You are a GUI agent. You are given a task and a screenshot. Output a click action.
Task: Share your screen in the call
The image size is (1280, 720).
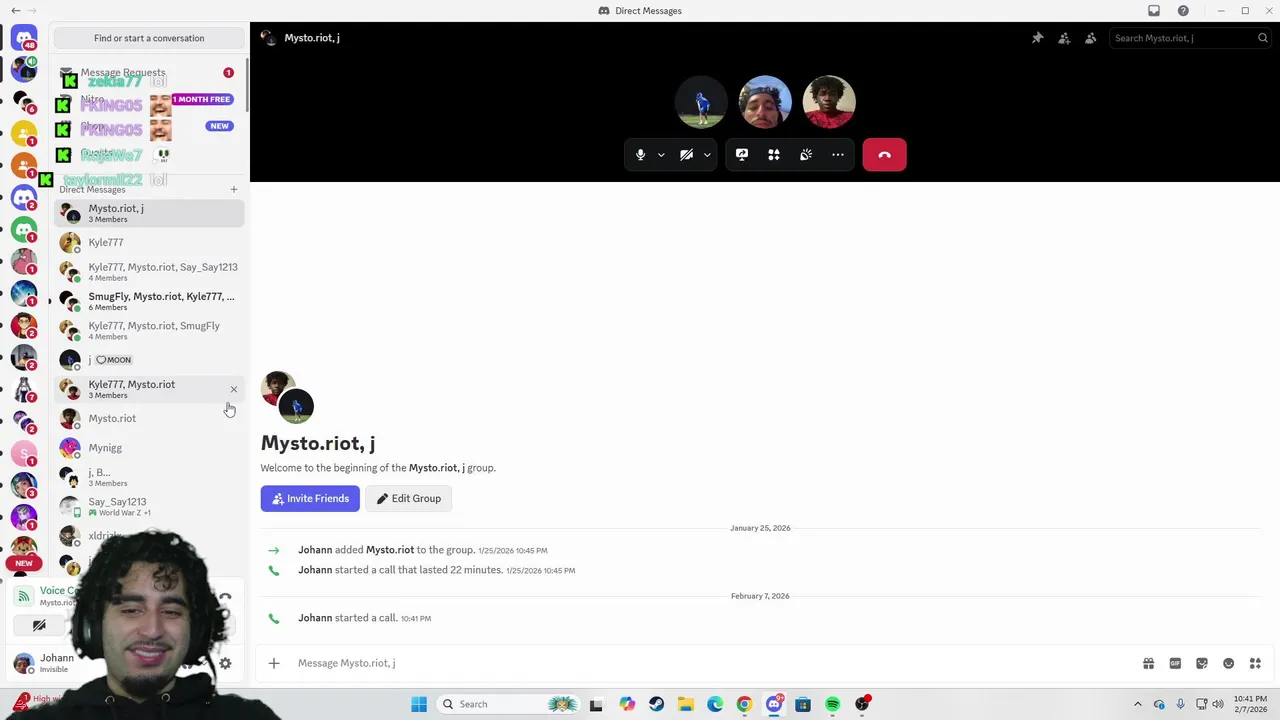point(742,155)
